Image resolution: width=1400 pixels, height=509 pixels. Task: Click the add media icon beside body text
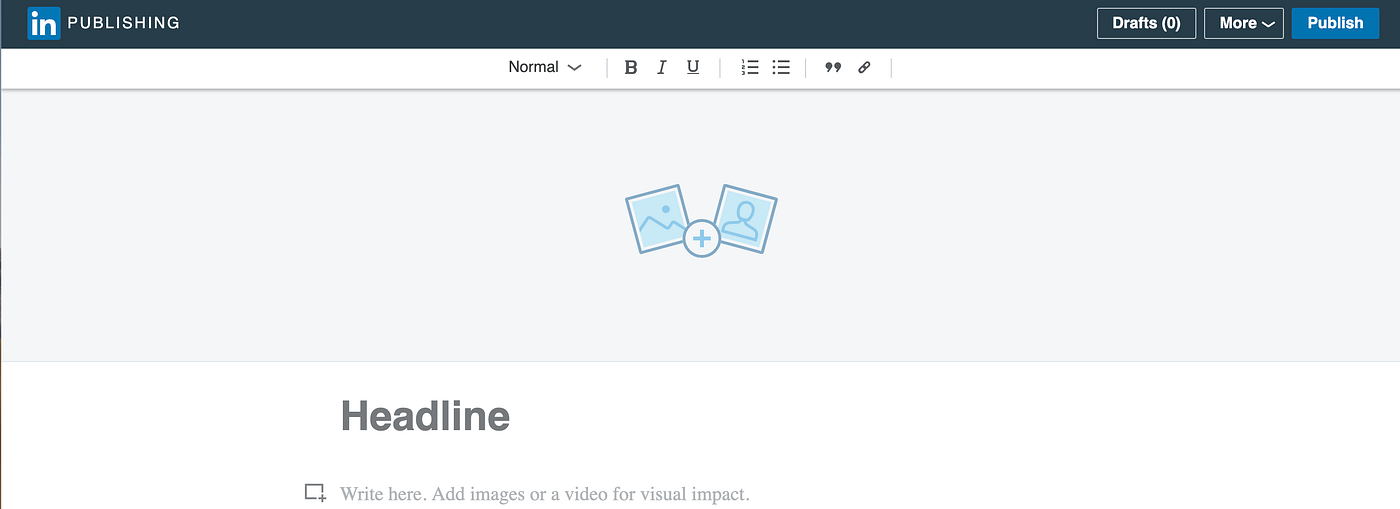tap(315, 492)
